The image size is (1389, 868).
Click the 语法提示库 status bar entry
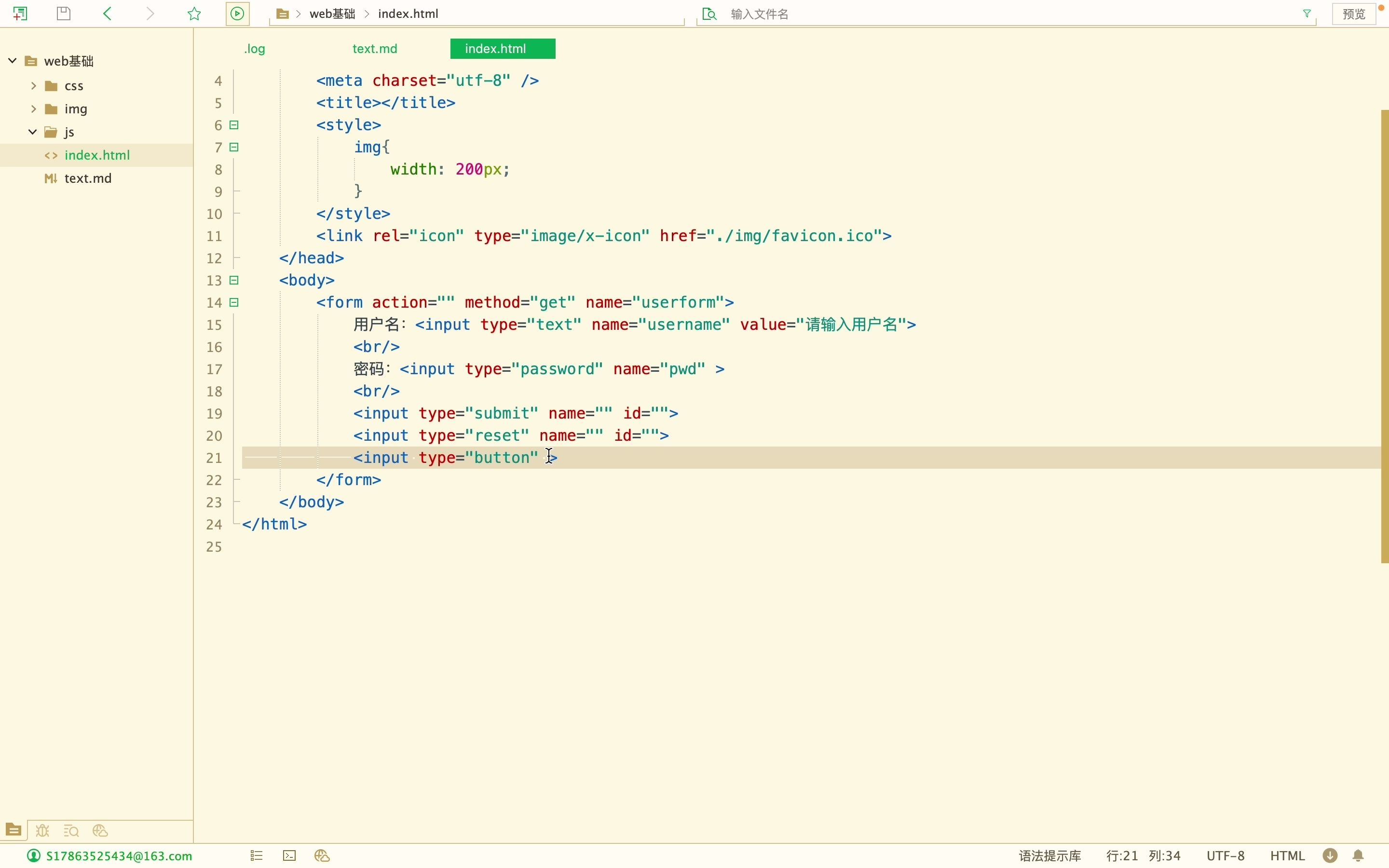pyautogui.click(x=1050, y=856)
